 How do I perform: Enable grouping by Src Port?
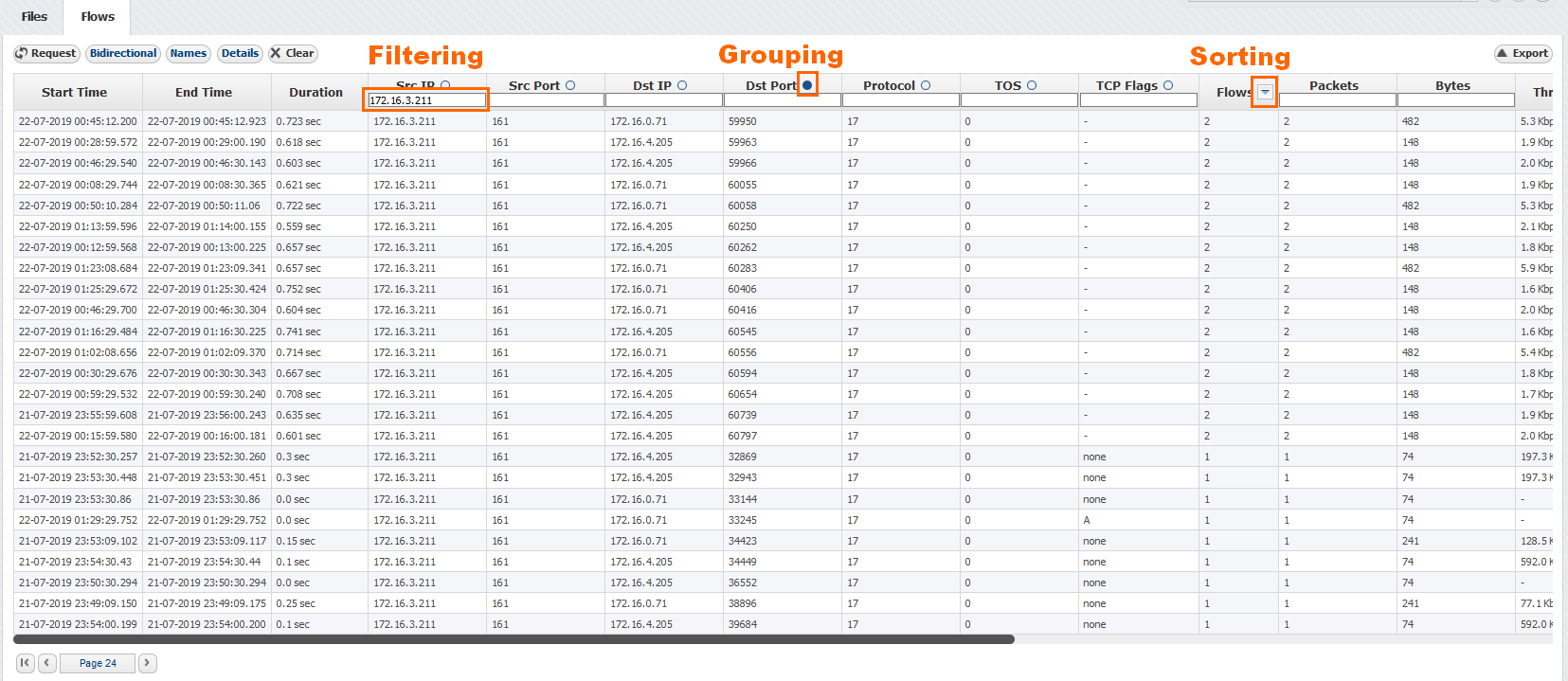(x=570, y=85)
